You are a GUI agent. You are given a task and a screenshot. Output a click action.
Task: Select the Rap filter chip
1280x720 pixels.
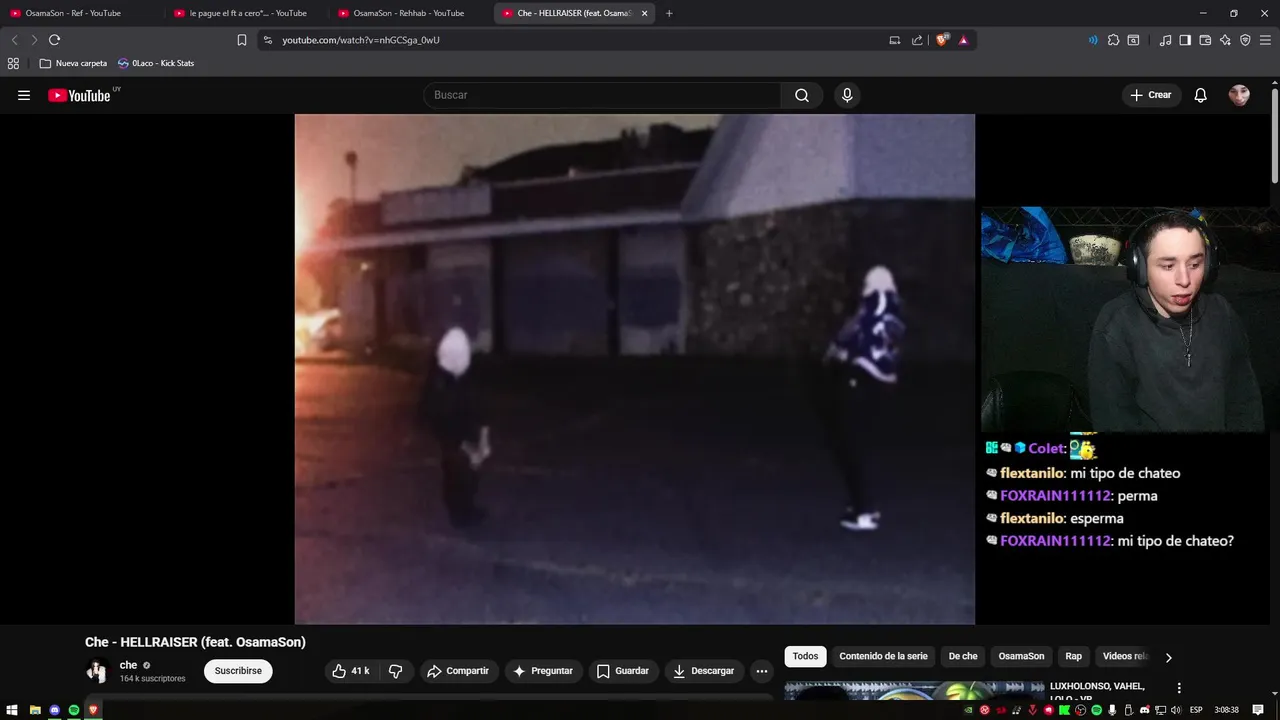coord(1073,657)
